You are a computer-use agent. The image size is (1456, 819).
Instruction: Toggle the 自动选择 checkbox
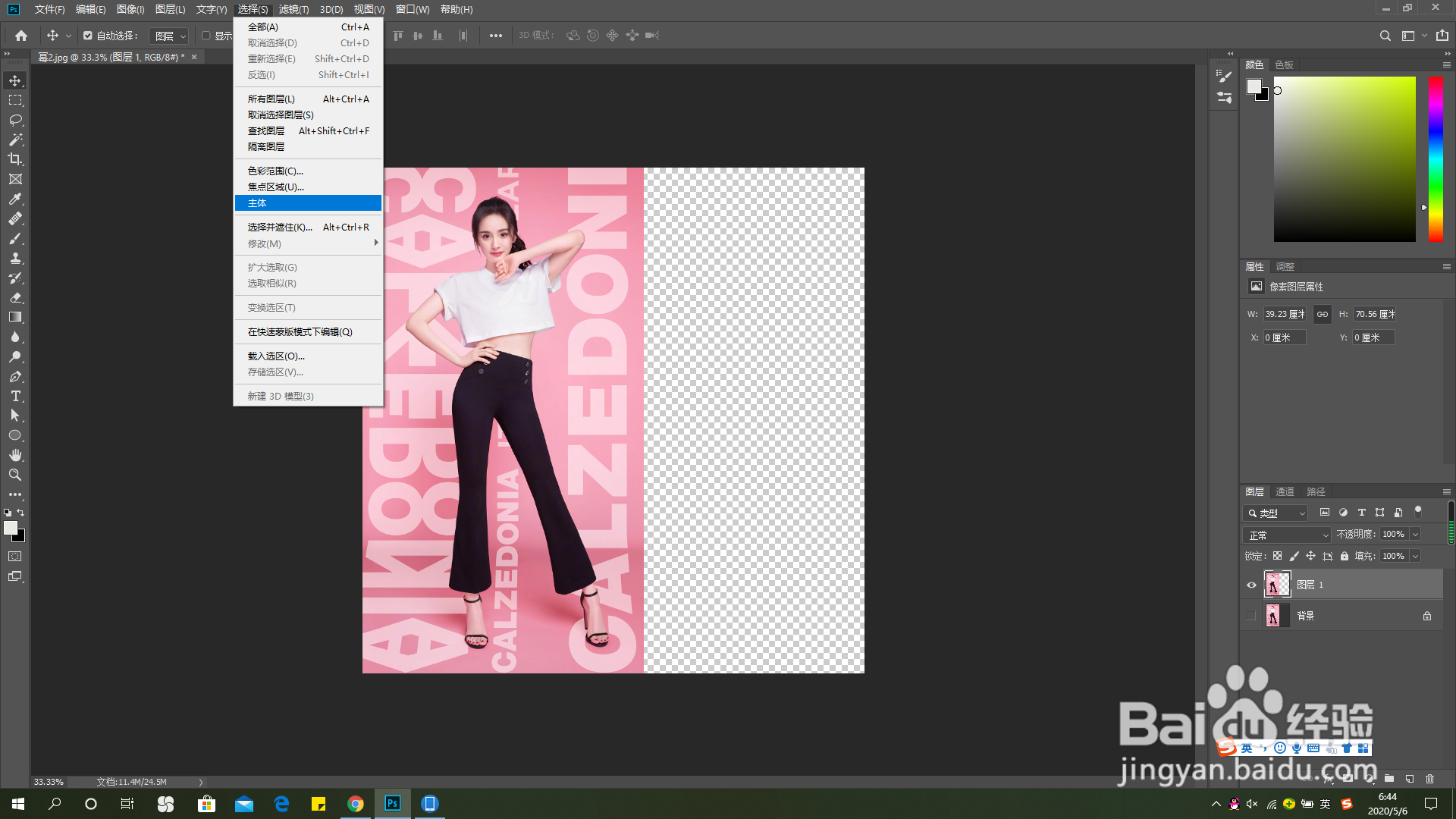point(88,36)
